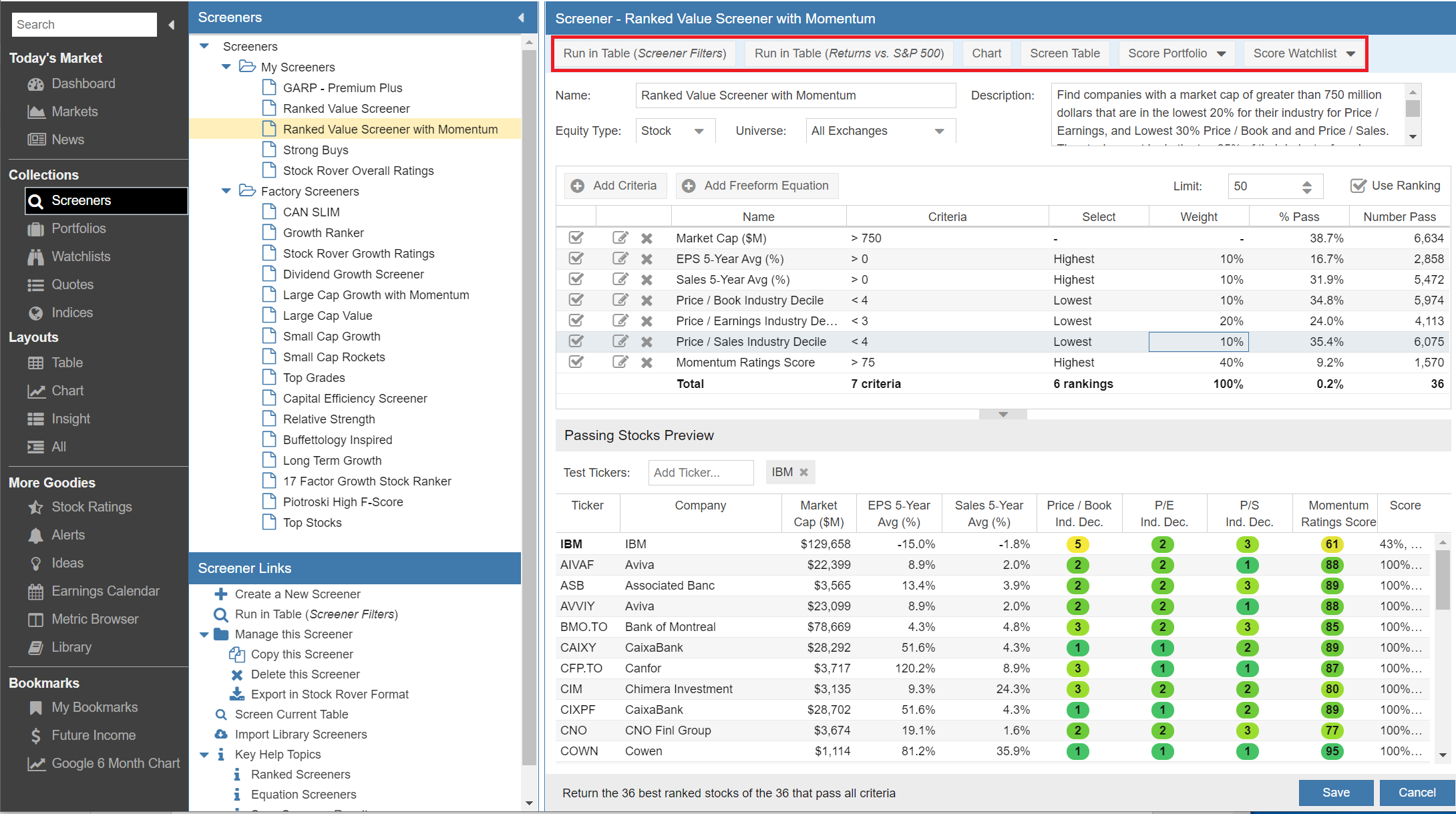Click the Copy this Screener icon
Screen dimensions: 1456x814
[x=236, y=654]
